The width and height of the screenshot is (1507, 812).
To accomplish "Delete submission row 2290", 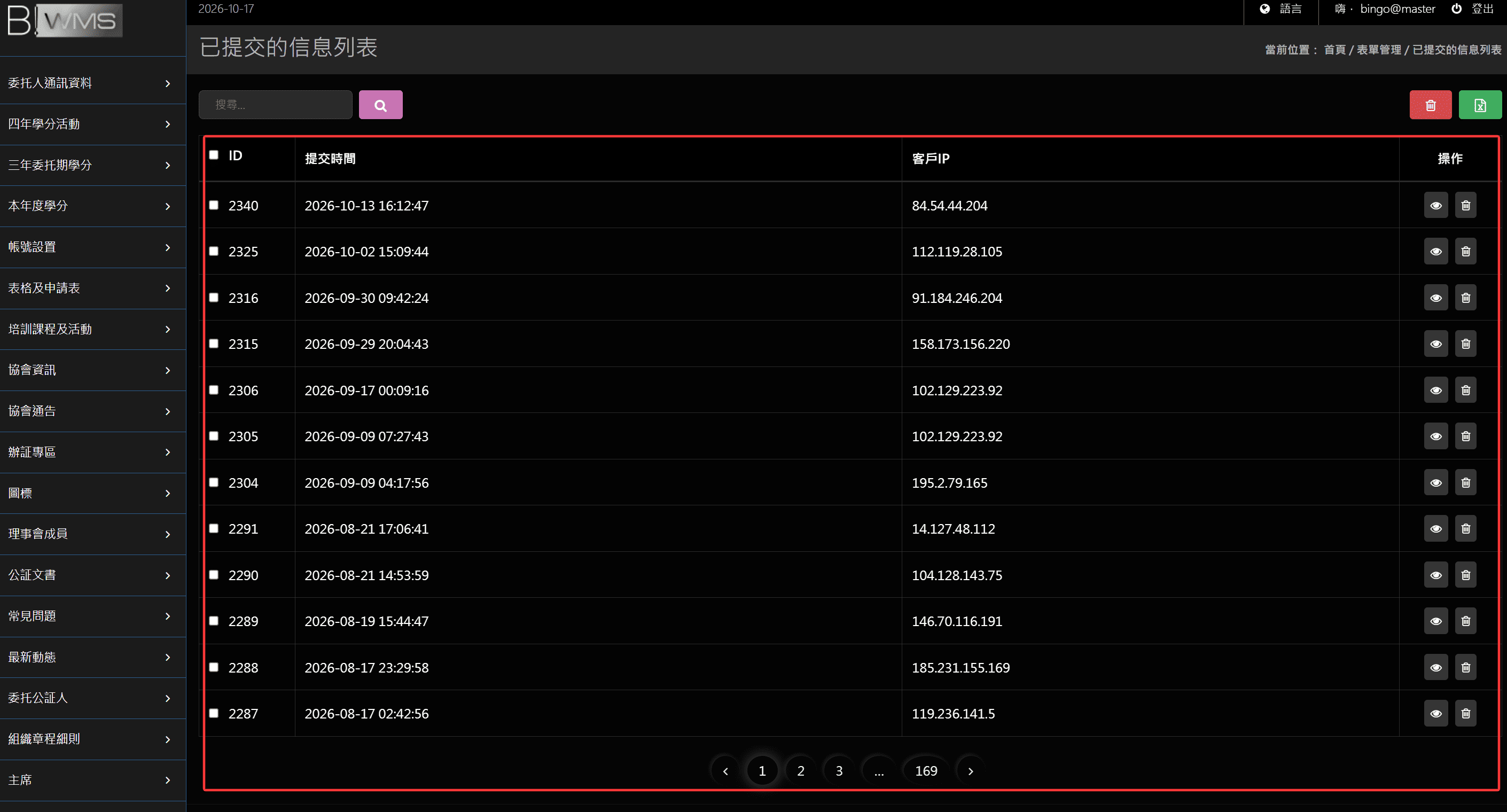I will click(1465, 575).
